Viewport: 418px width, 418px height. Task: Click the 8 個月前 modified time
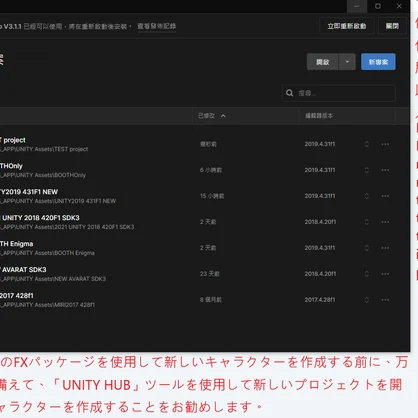click(x=211, y=300)
